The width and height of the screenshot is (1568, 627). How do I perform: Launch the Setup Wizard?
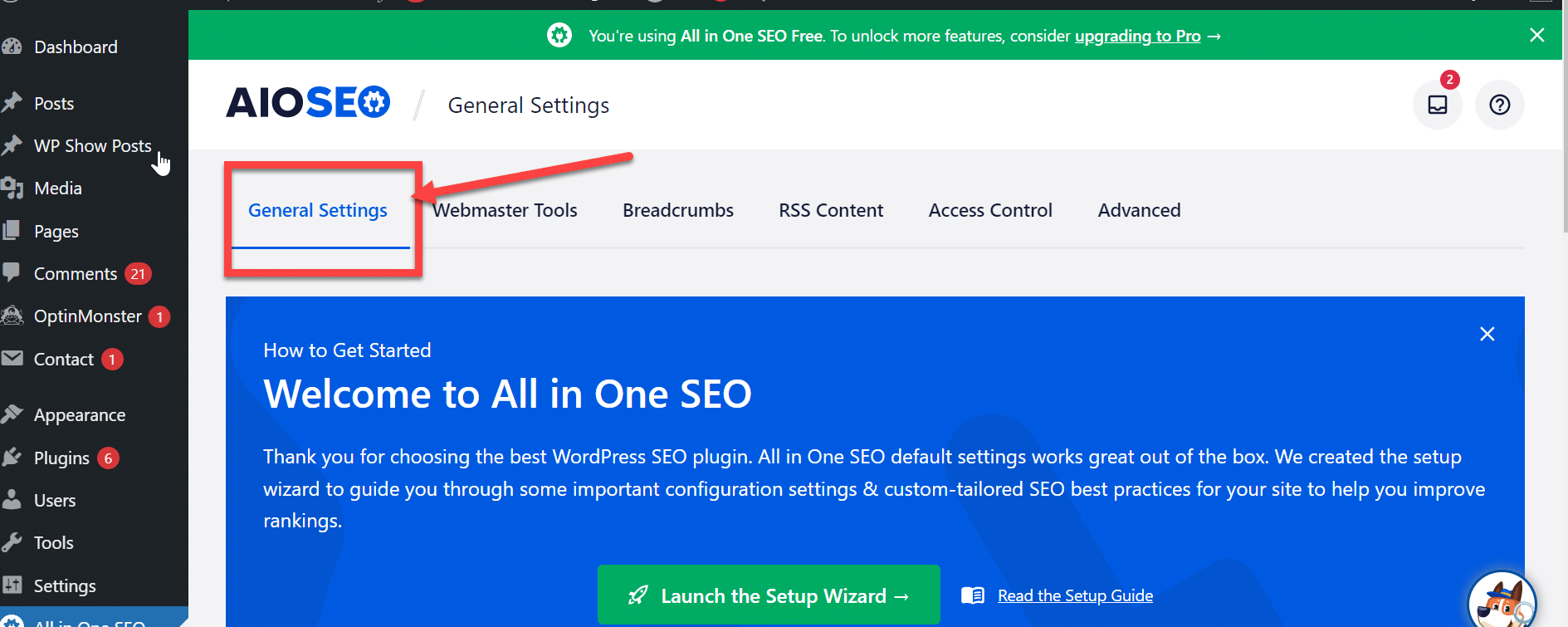pos(769,595)
